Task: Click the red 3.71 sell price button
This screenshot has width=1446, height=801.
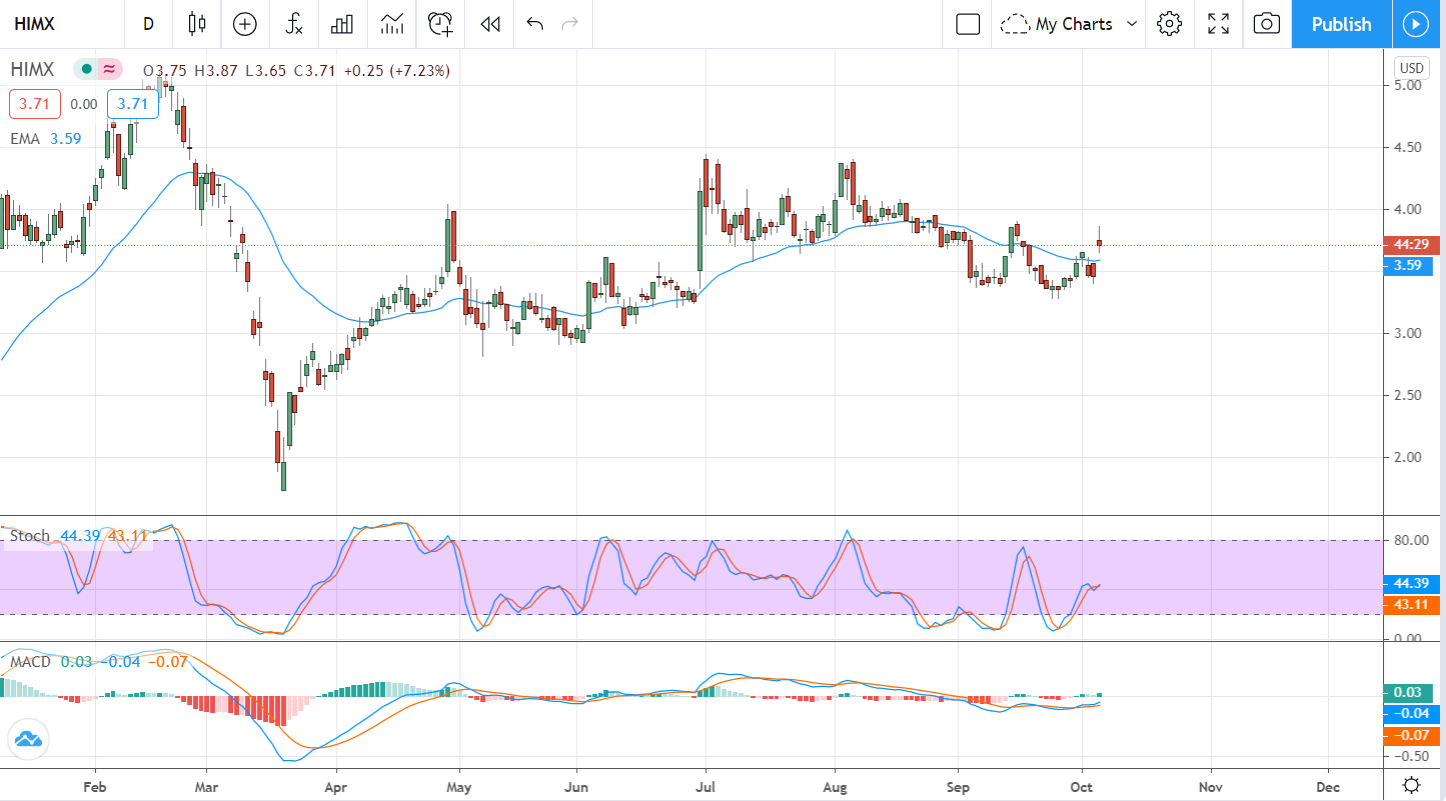Action: coord(35,104)
